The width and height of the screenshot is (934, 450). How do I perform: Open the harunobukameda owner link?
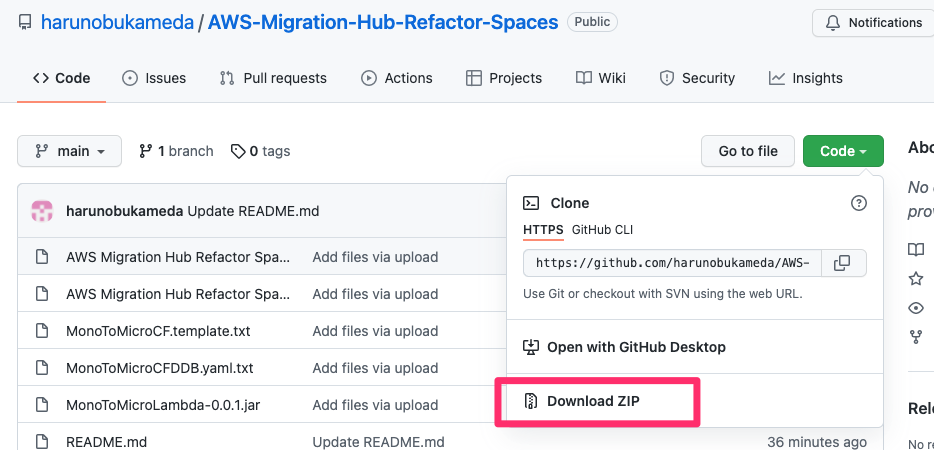coord(117,23)
